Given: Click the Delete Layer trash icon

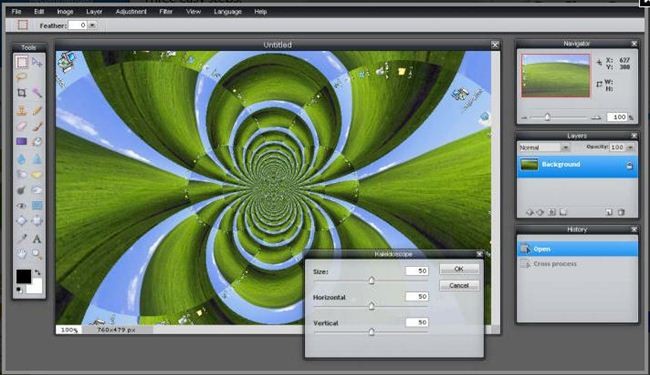Looking at the screenshot, I should pos(621,212).
